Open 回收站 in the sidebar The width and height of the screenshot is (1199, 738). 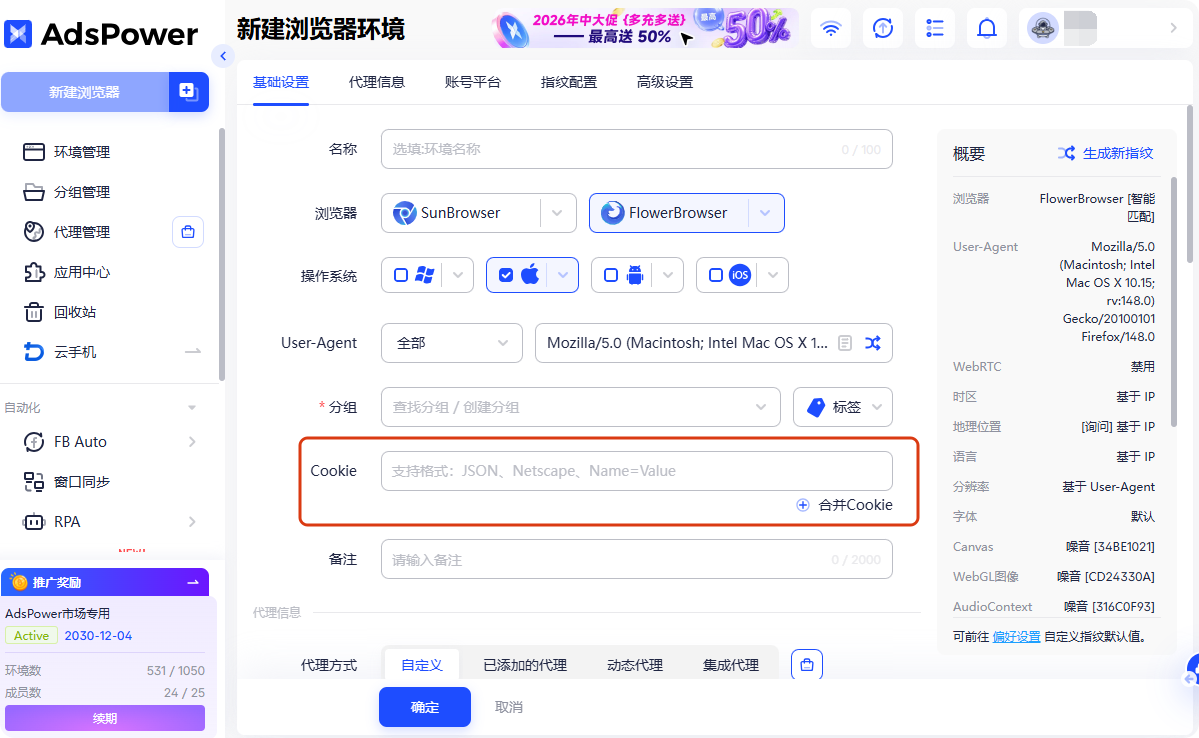75,312
